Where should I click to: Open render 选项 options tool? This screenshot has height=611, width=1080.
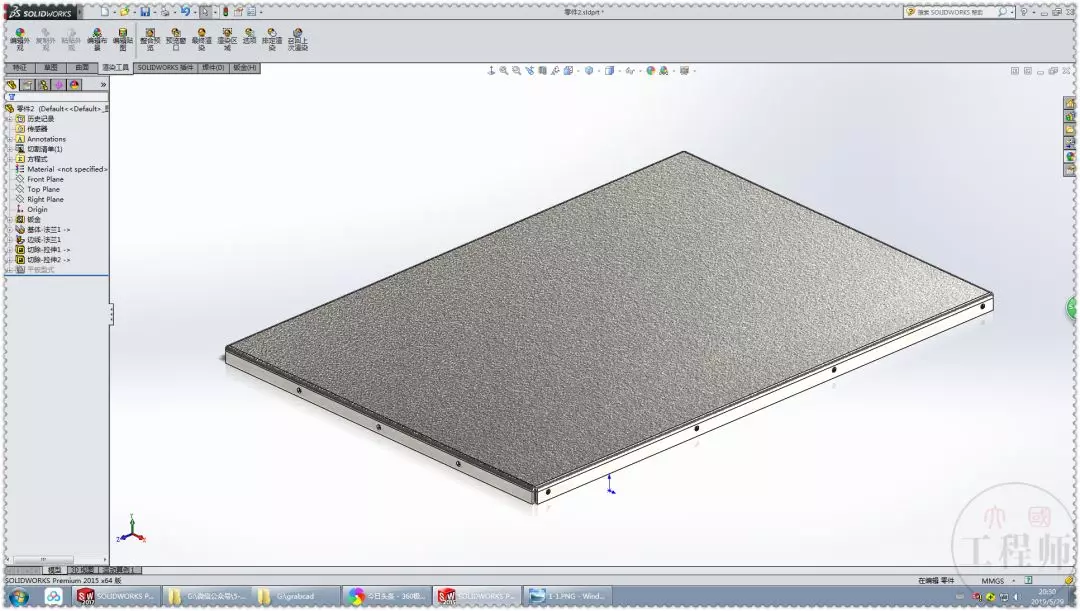point(249,37)
